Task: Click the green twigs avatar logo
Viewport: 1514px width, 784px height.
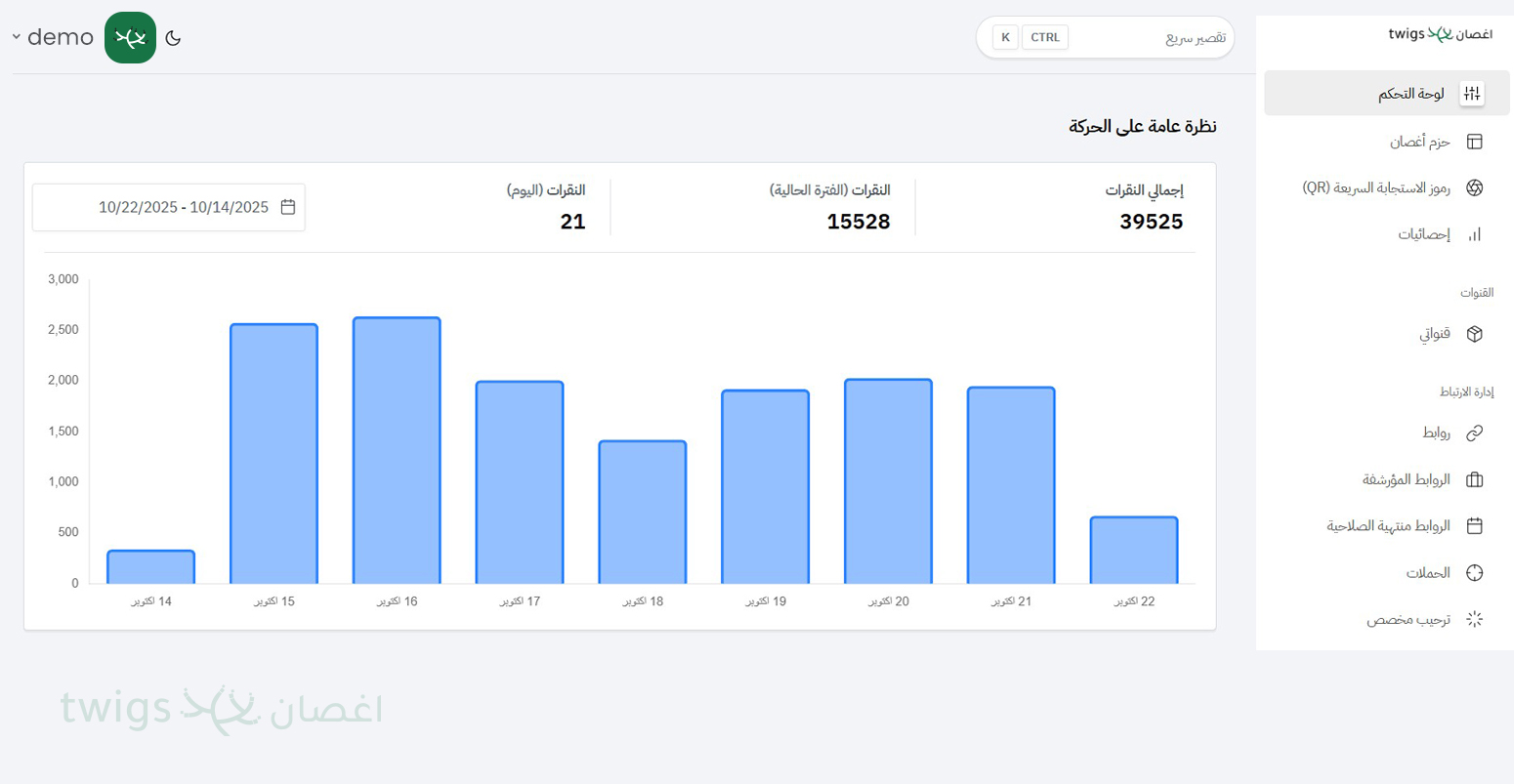Action: point(130,38)
